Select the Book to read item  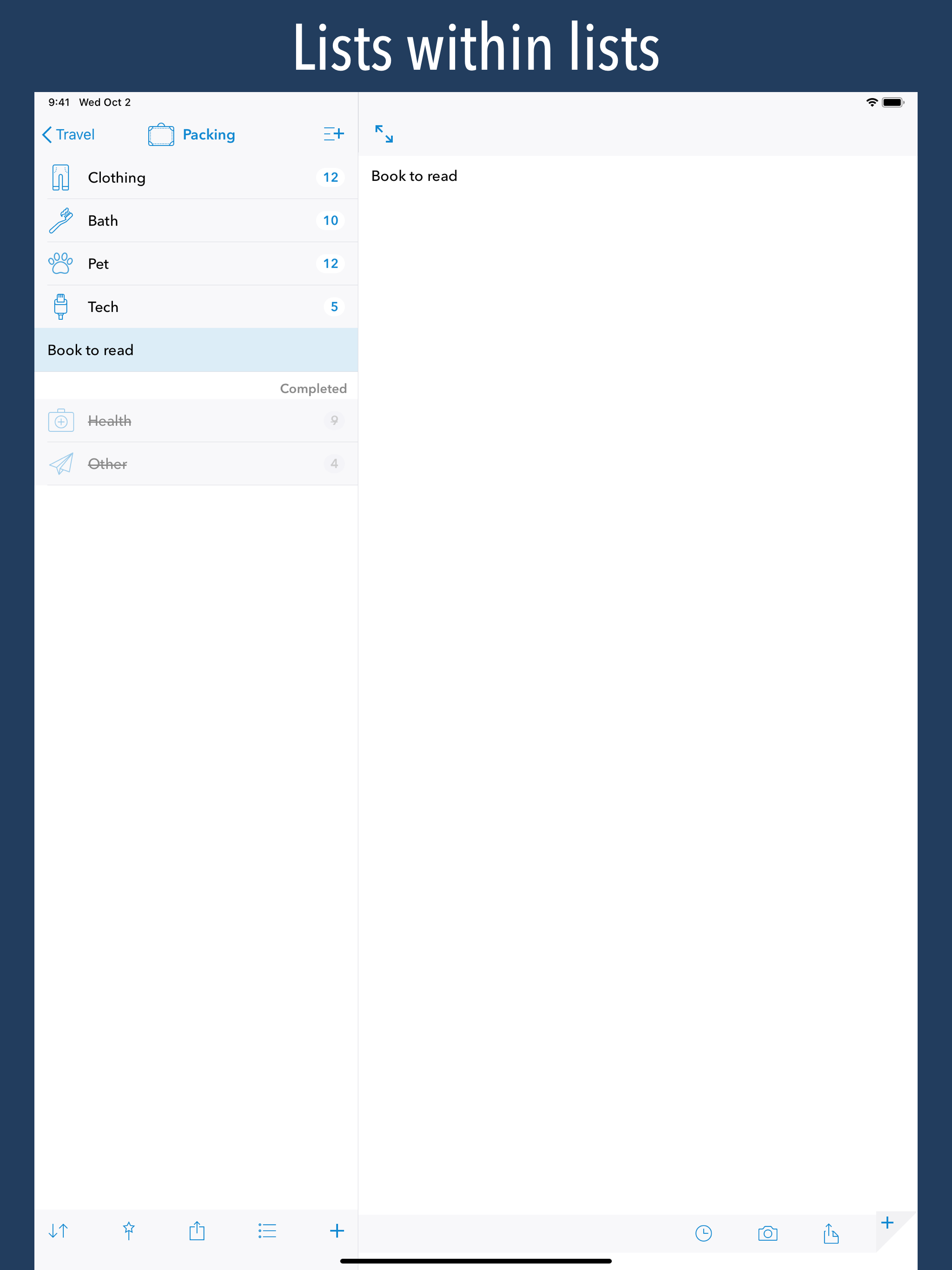coord(196,350)
